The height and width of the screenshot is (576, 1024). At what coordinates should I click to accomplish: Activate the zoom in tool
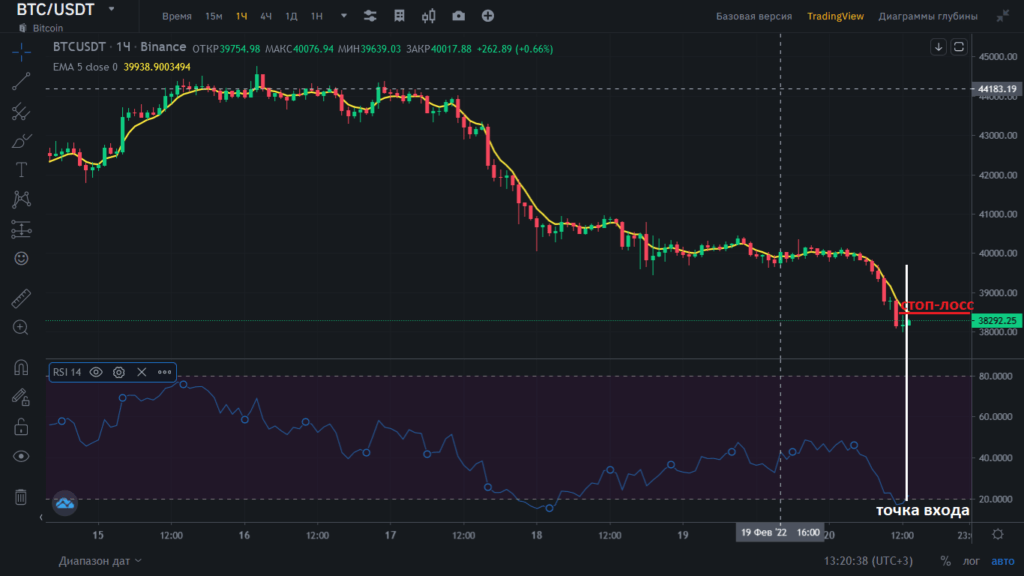click(x=21, y=327)
